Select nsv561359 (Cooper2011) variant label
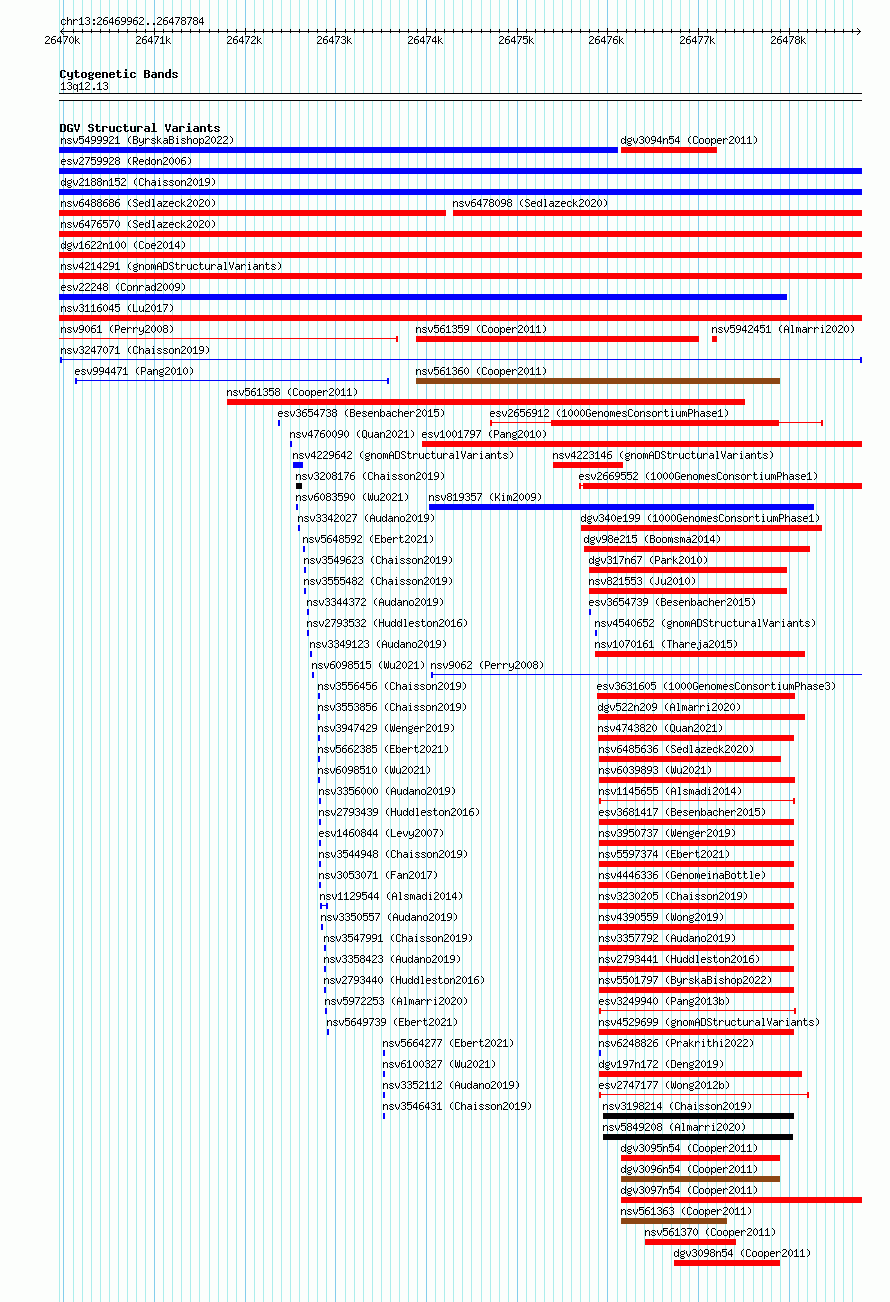Screen dimensions: 890x1302 [x=481, y=329]
